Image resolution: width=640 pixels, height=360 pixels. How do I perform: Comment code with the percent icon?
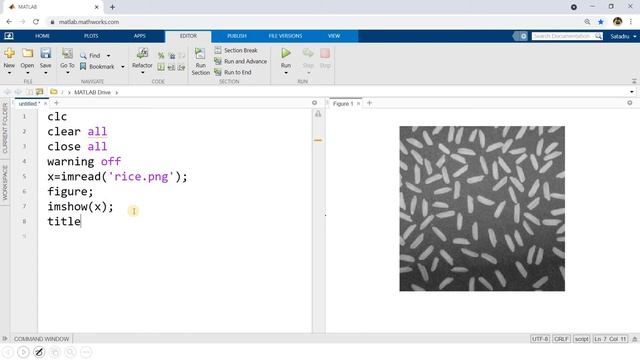click(161, 56)
